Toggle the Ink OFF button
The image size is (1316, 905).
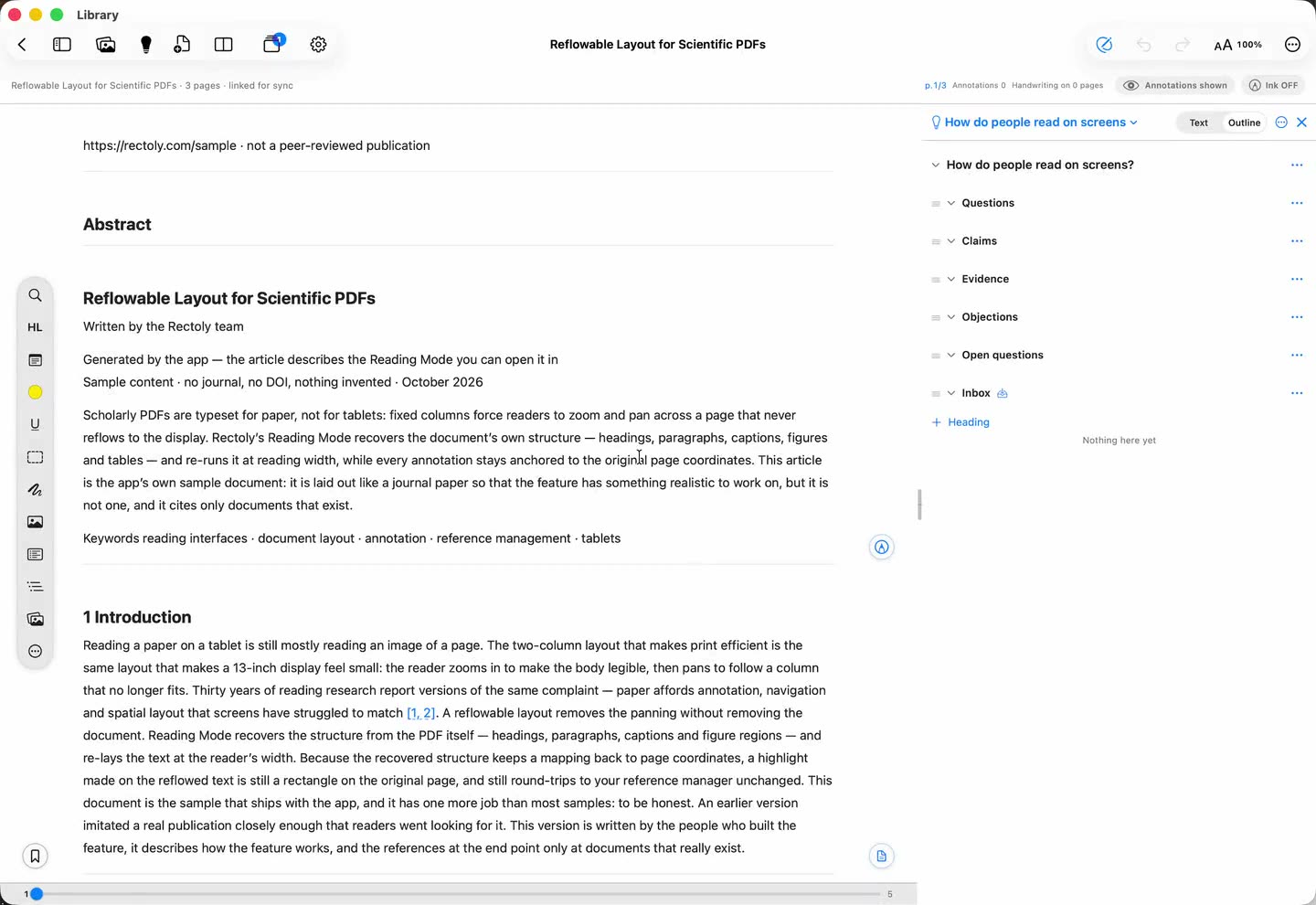click(1273, 85)
